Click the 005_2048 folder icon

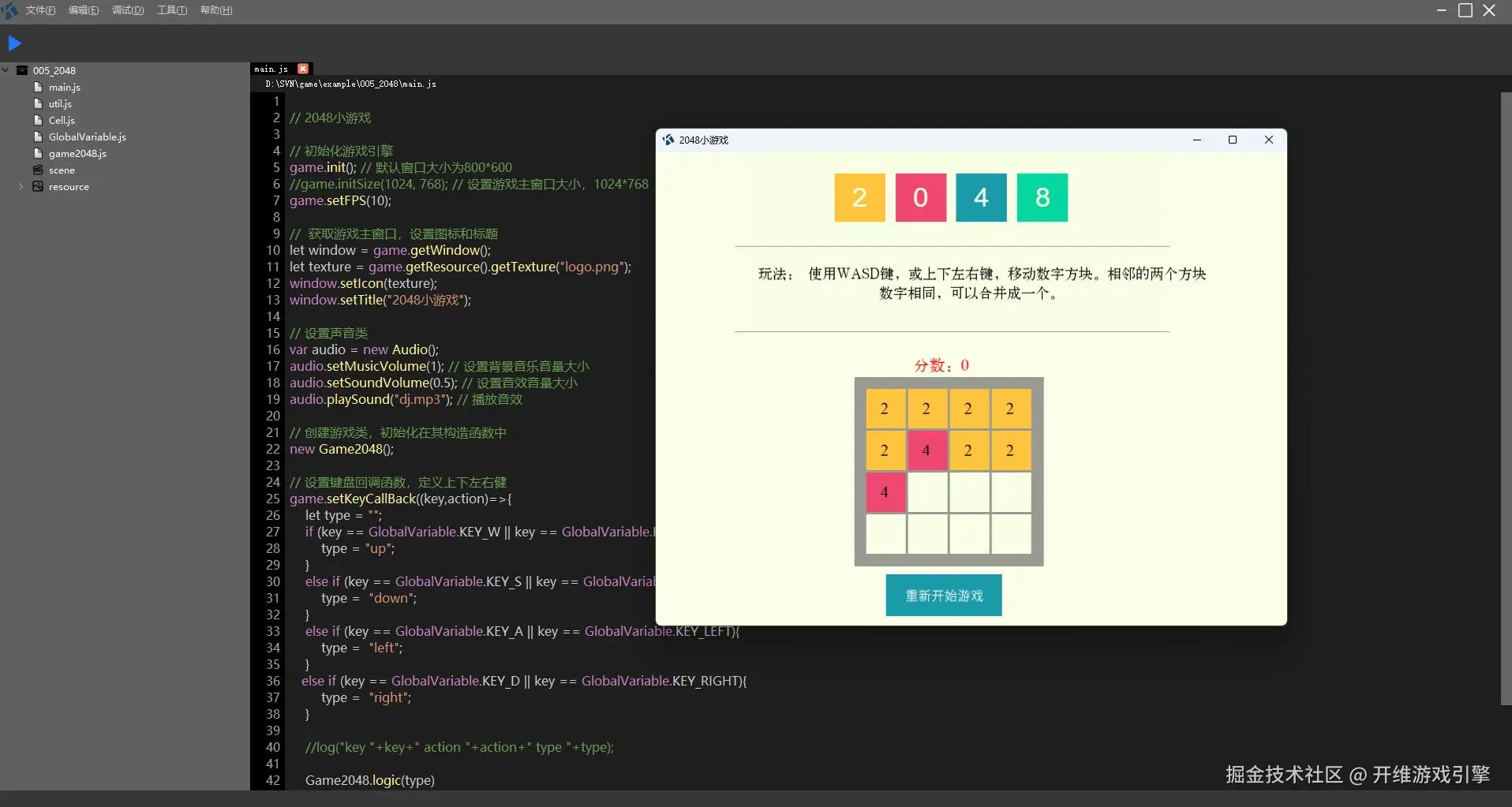(x=22, y=70)
